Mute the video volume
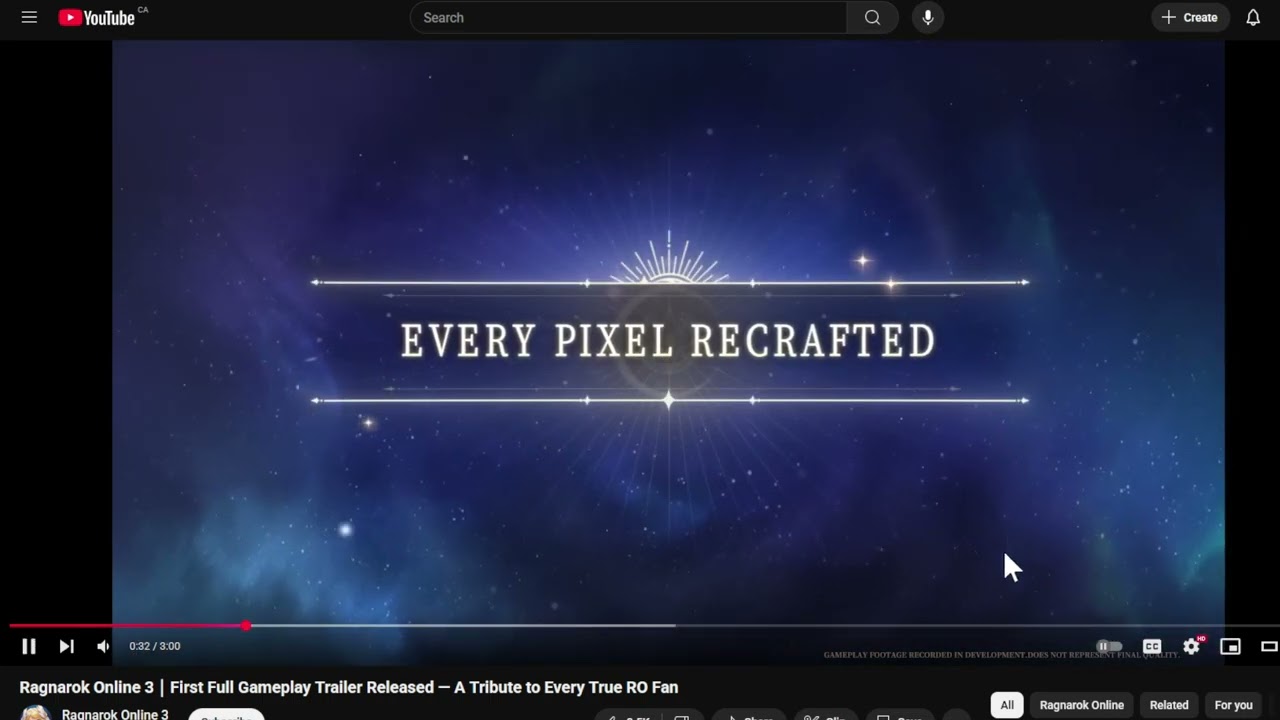Screen dimensions: 1280x720 click(x=103, y=646)
